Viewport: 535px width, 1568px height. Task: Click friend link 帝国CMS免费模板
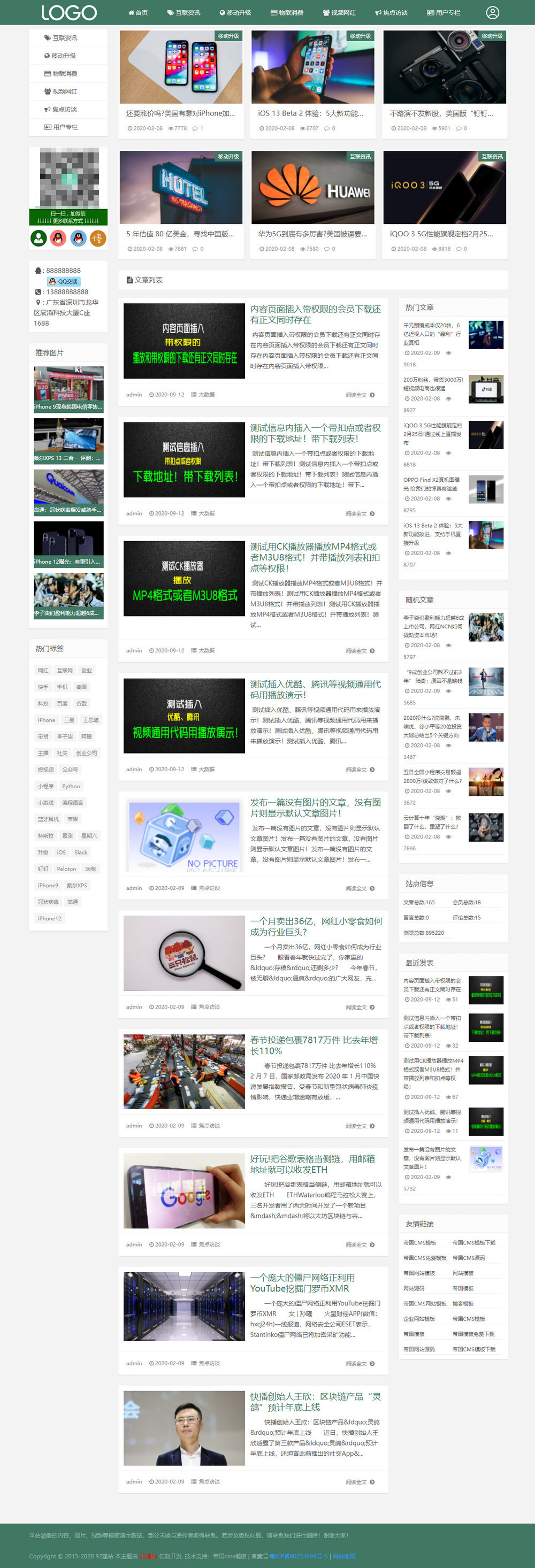click(x=424, y=1258)
